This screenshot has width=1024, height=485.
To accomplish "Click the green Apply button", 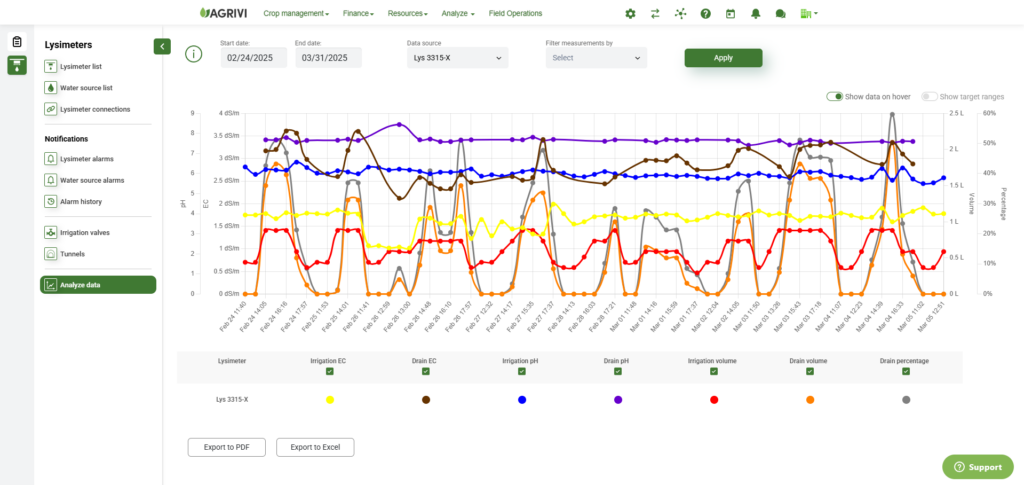I will pos(723,57).
